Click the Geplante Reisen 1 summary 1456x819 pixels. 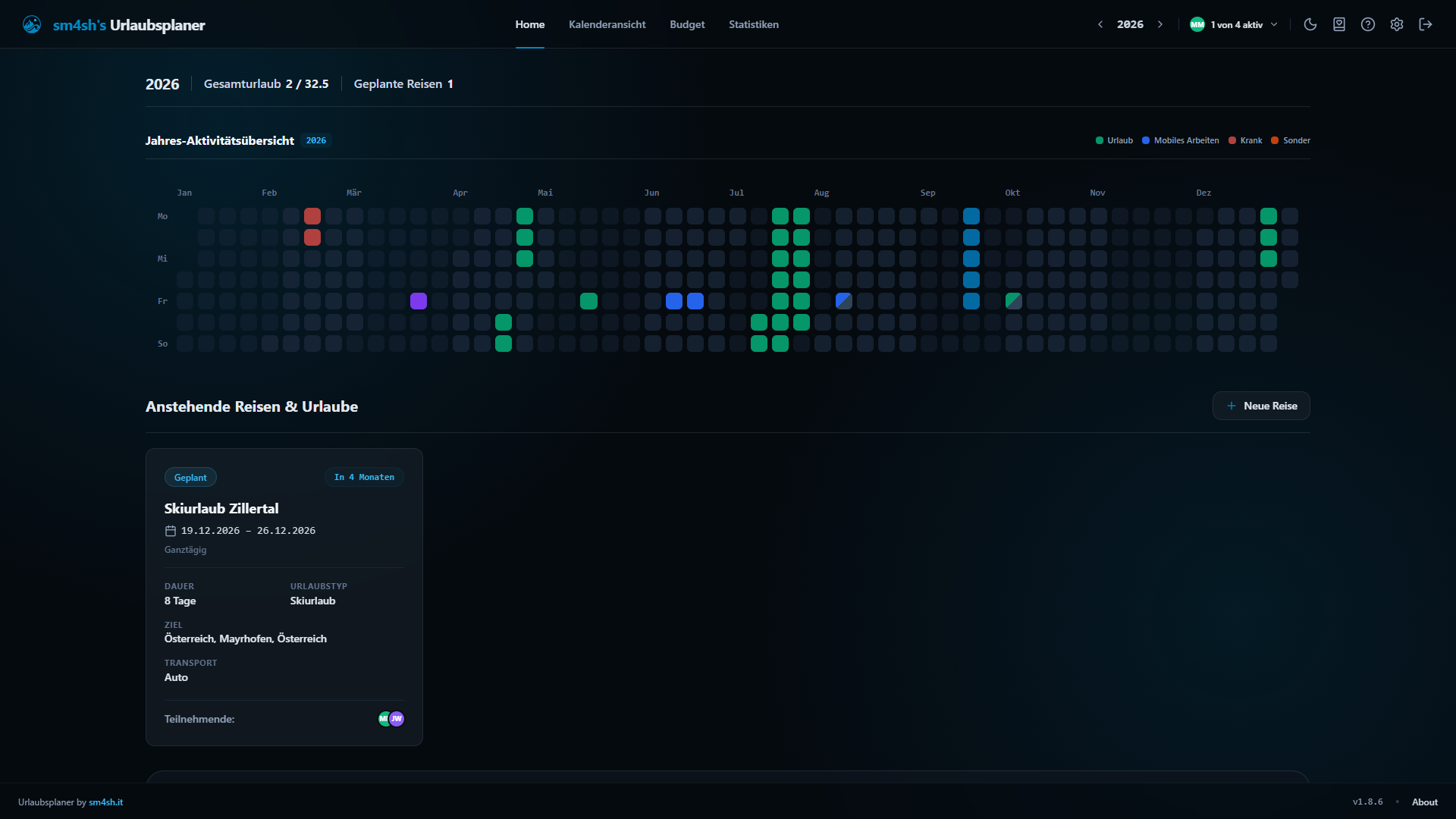pyautogui.click(x=403, y=84)
